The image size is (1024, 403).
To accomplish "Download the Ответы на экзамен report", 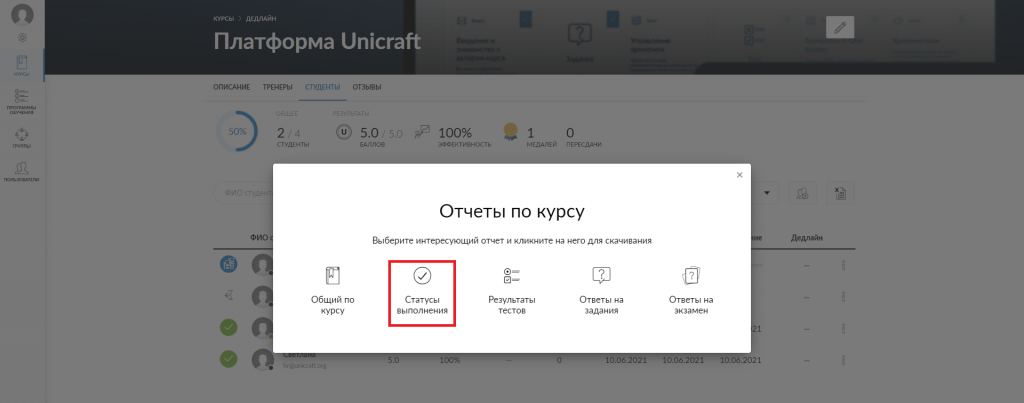I will pos(690,292).
